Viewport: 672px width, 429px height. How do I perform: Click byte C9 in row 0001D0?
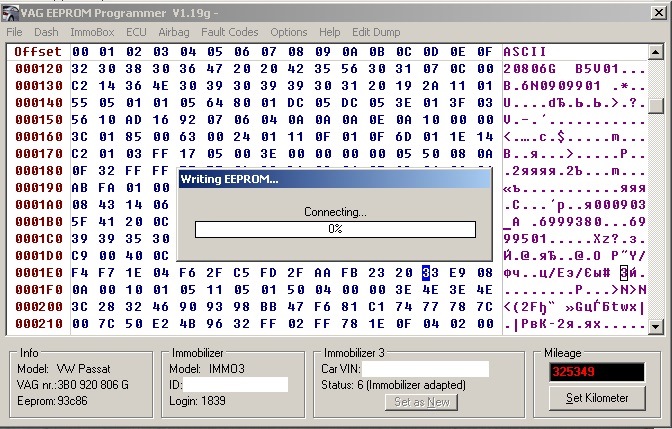coord(80,256)
